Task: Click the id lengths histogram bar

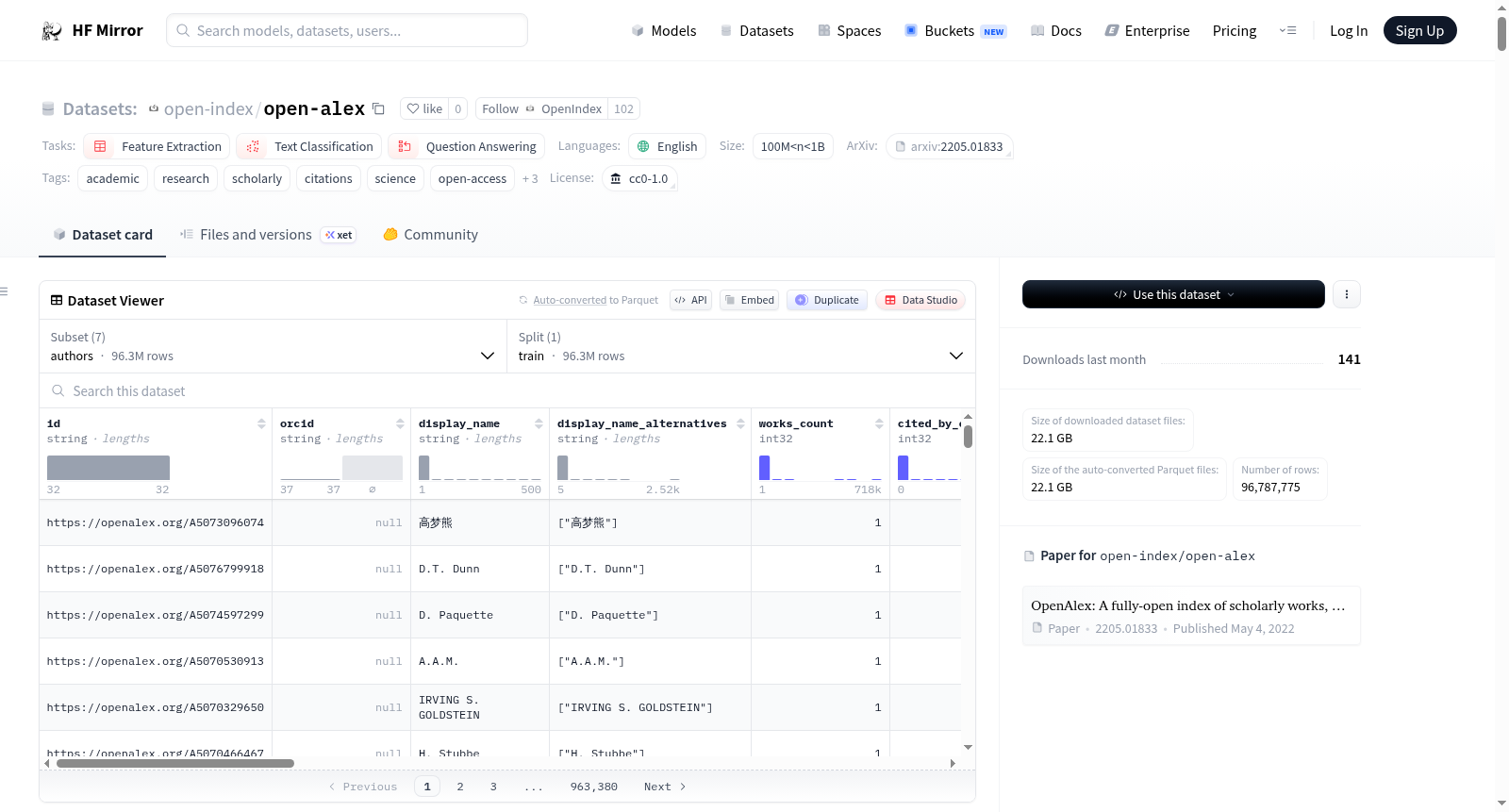Action: click(x=108, y=468)
